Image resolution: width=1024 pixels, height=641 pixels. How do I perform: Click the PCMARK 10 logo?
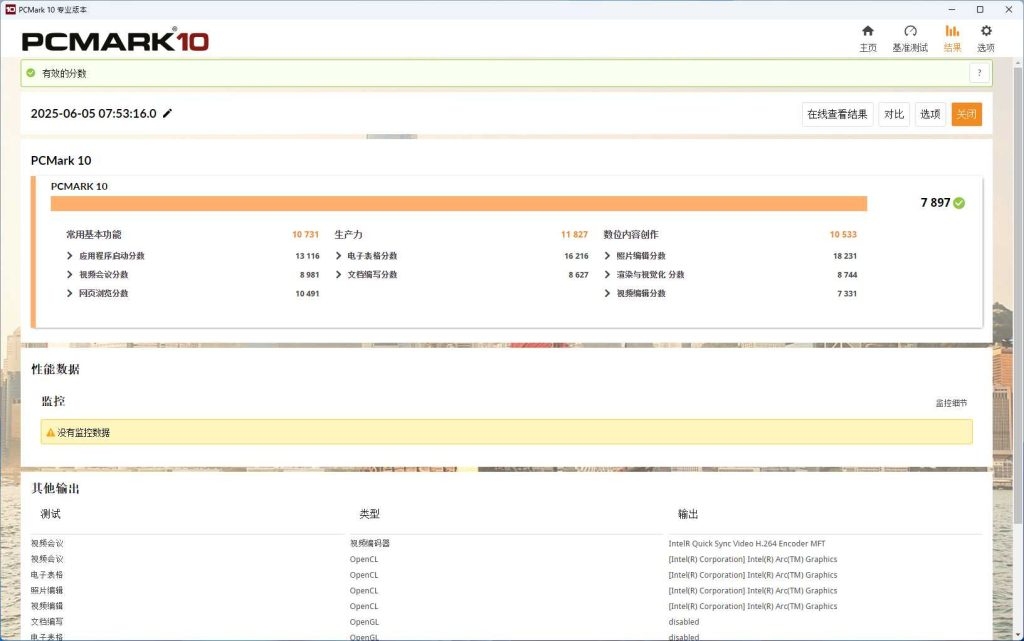[x=116, y=40]
